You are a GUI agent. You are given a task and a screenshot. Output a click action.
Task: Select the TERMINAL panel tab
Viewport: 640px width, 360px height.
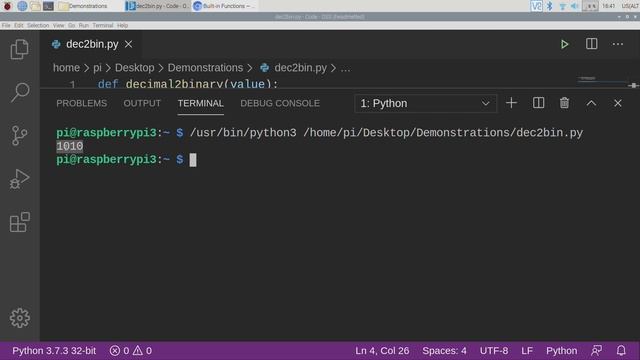coord(200,103)
